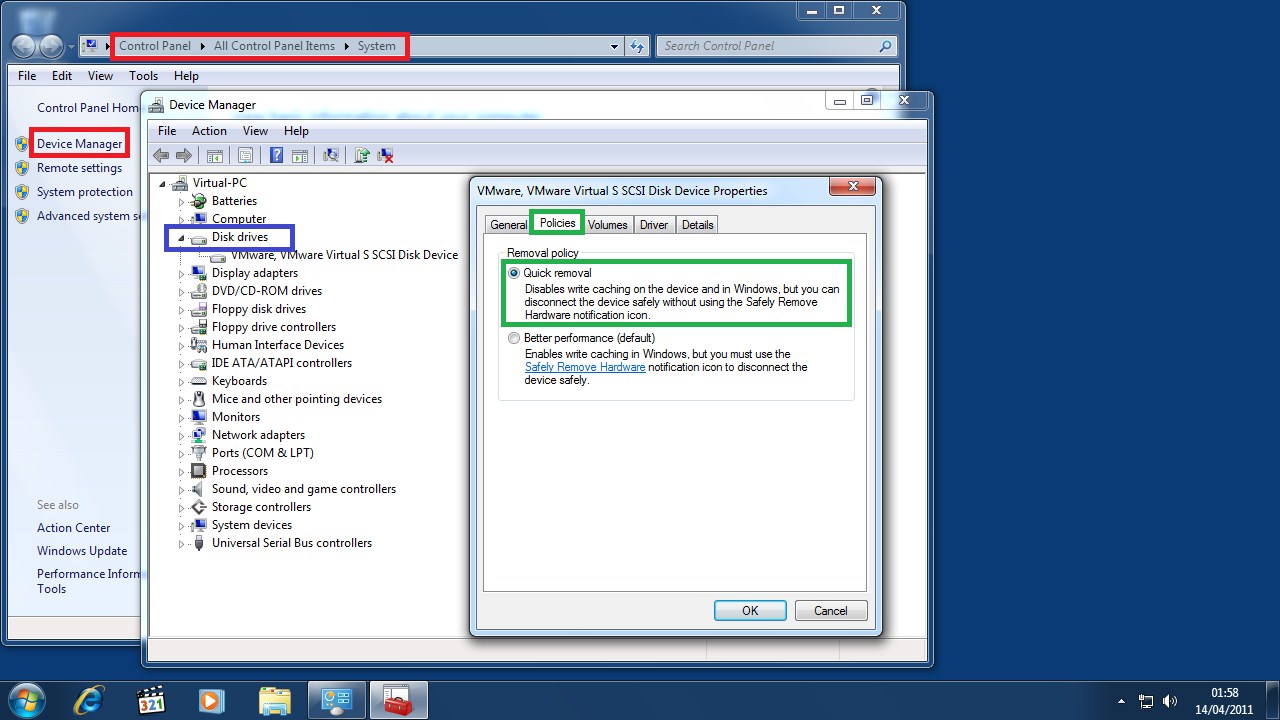Open Internet Explorer from the taskbar
This screenshot has height=720, width=1280.
[89, 700]
